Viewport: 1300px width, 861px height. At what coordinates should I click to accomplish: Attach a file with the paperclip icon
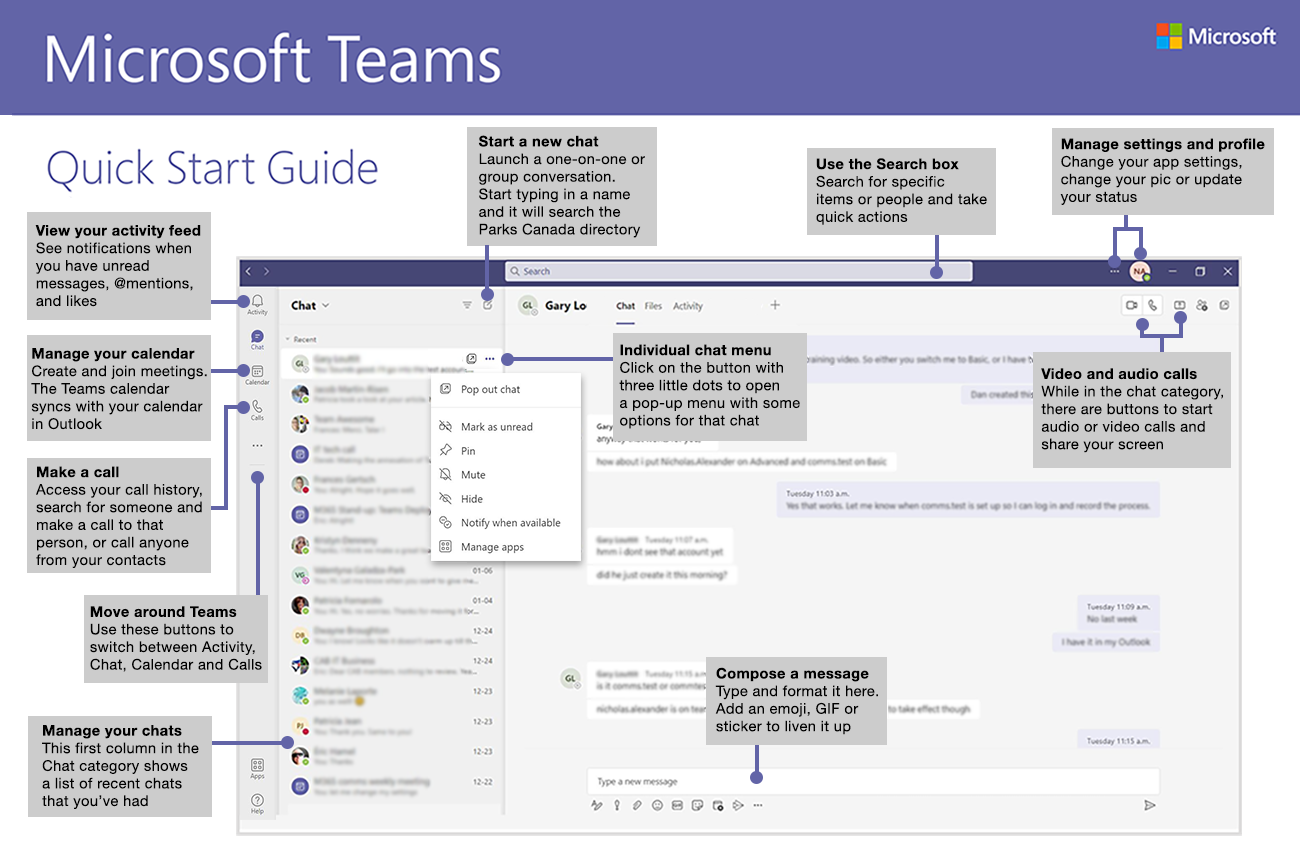tap(637, 804)
